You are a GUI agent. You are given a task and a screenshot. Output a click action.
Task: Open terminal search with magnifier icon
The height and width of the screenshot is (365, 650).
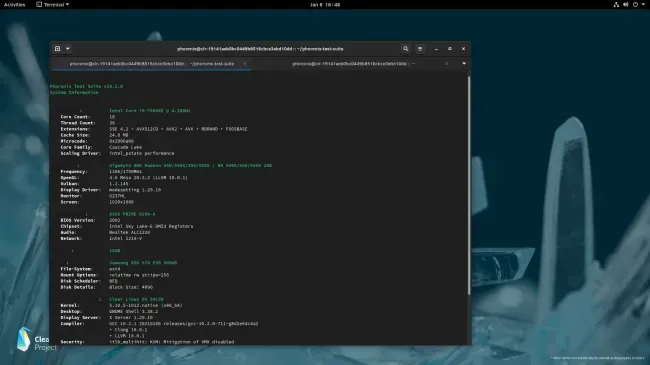point(405,49)
